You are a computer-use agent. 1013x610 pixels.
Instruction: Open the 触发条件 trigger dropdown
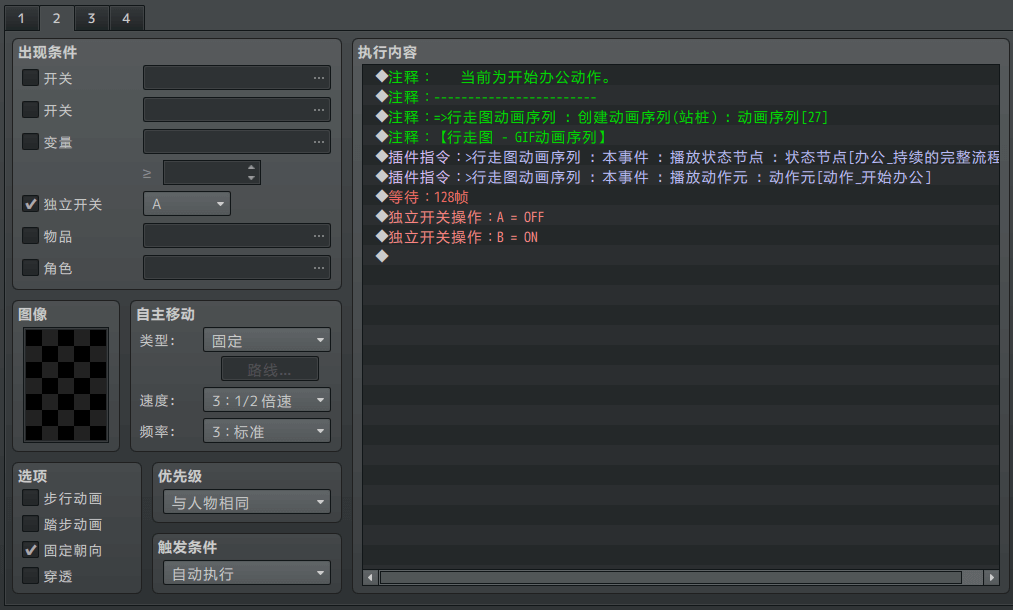(246, 574)
